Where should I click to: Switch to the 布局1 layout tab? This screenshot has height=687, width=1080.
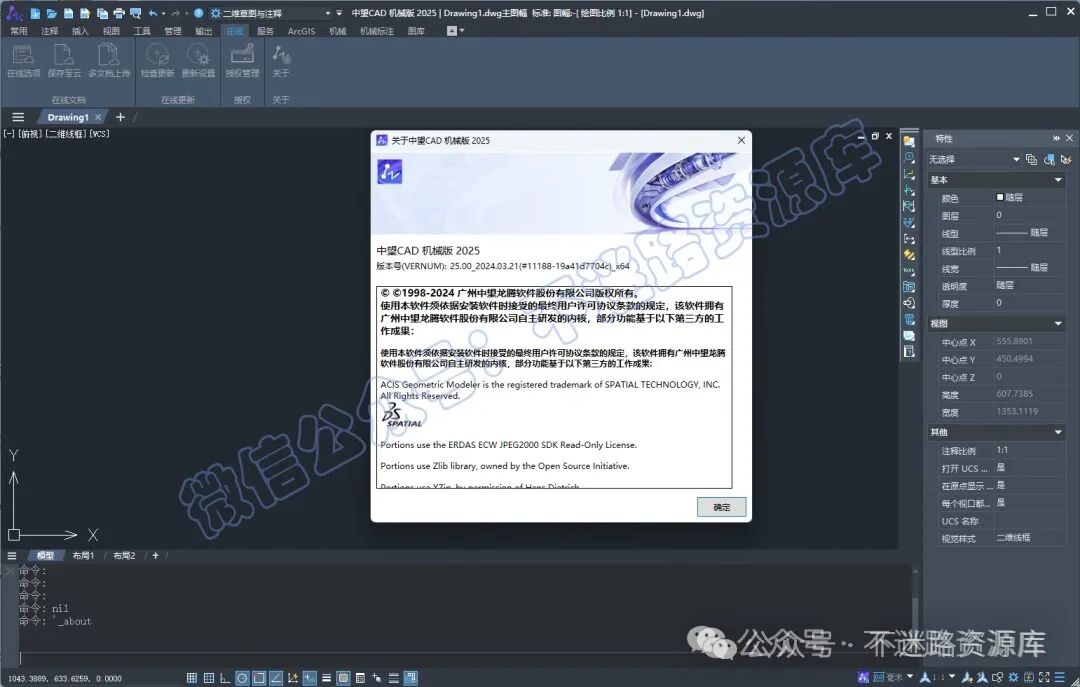83,555
